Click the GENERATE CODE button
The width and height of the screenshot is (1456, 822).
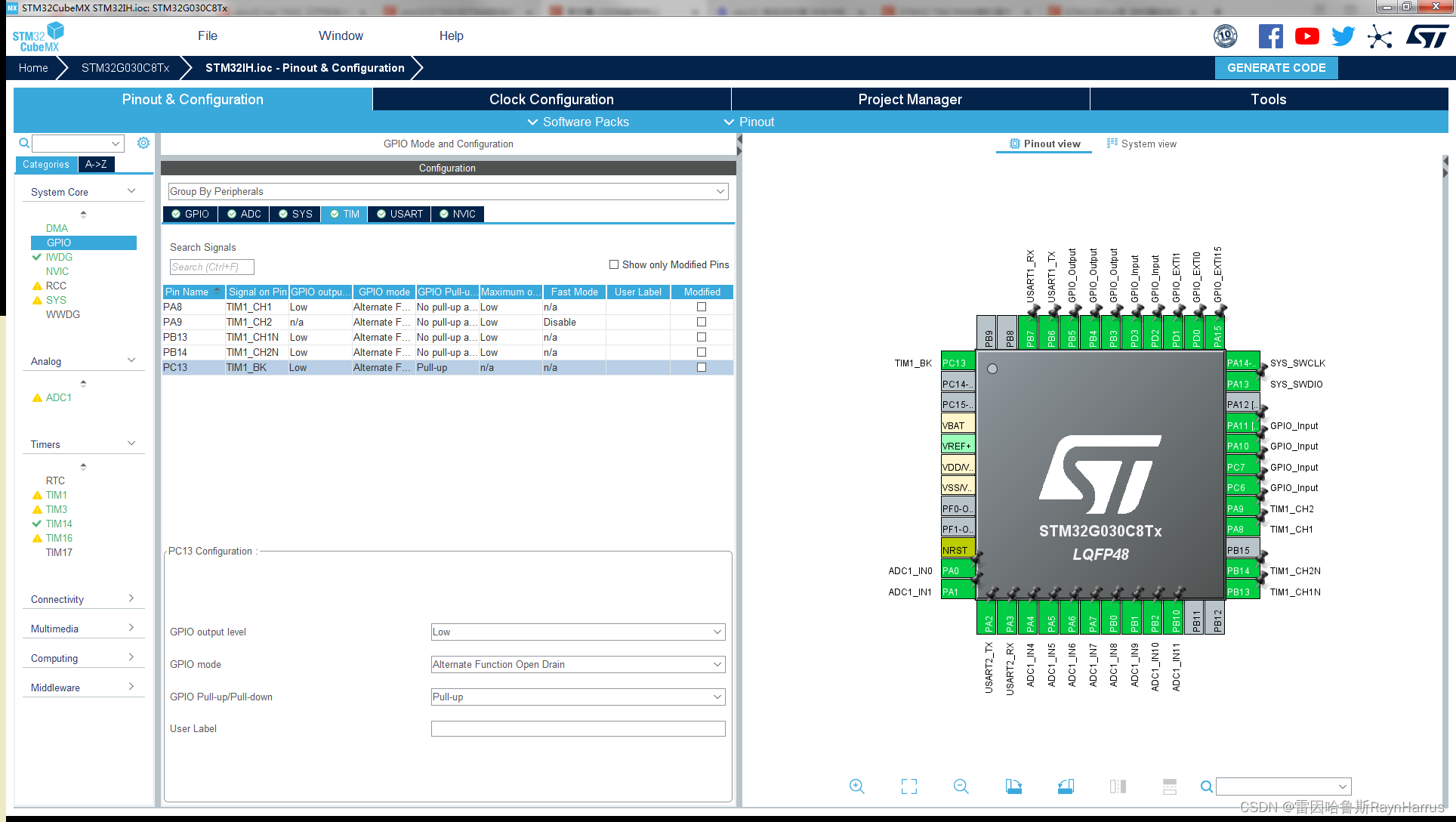point(1276,68)
